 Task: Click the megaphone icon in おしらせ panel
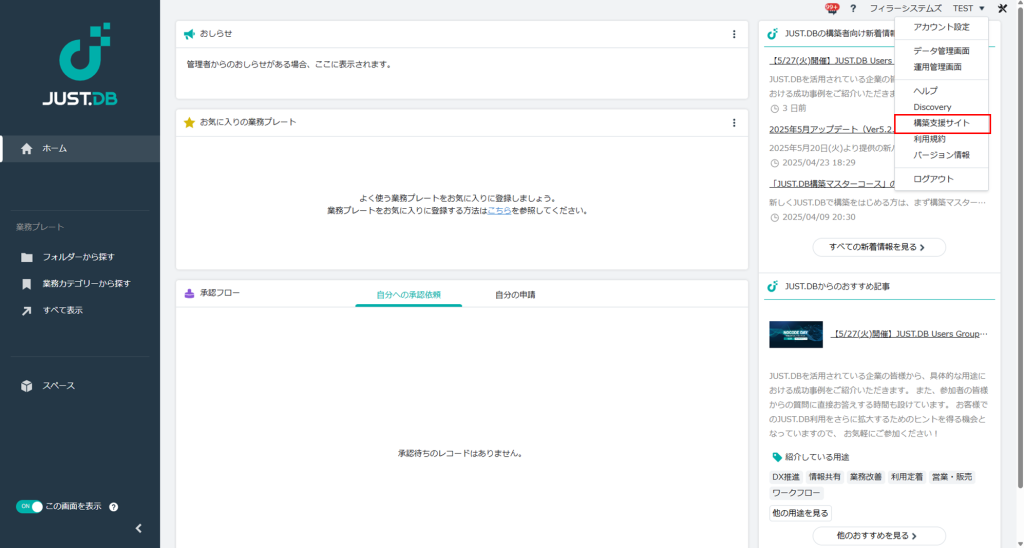click(189, 34)
